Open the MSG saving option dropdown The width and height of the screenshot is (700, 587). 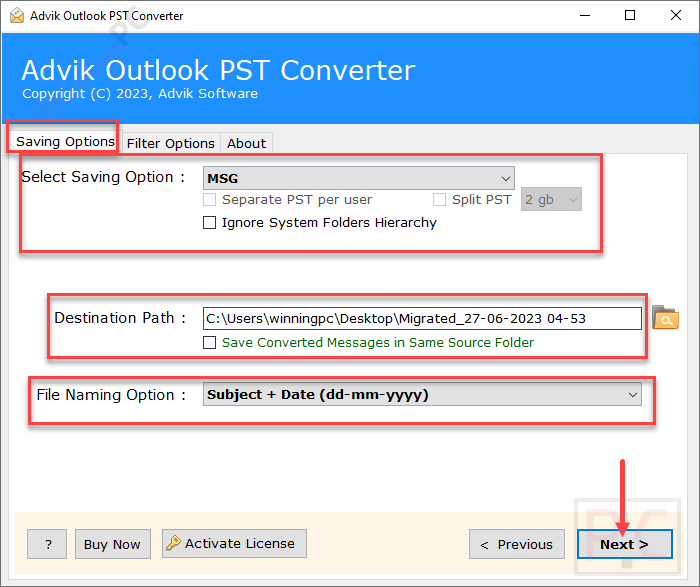pos(358,178)
